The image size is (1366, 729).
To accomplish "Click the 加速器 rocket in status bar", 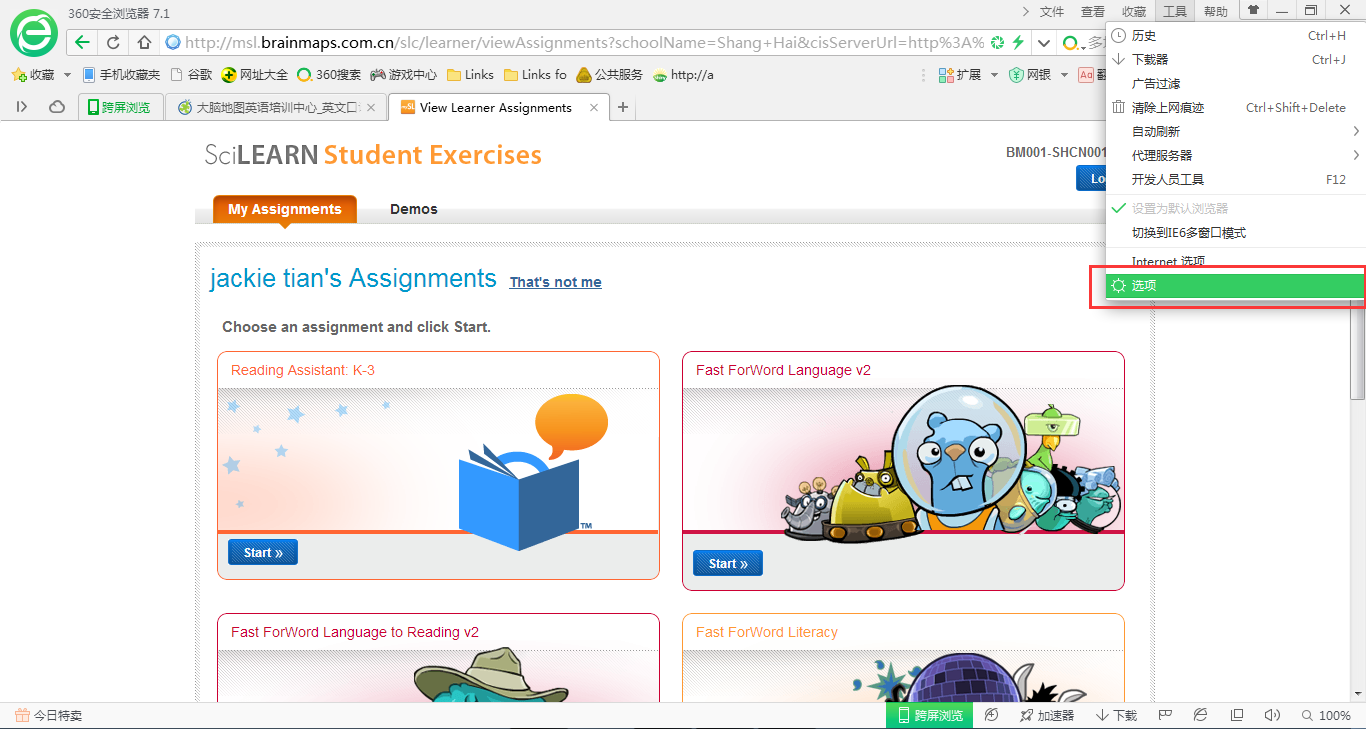I will (1046, 716).
